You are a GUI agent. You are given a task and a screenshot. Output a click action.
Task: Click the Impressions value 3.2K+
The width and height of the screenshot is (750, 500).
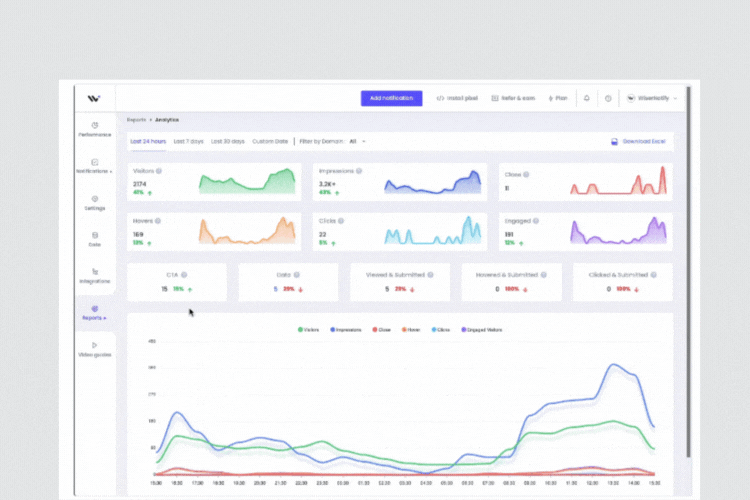(328, 184)
